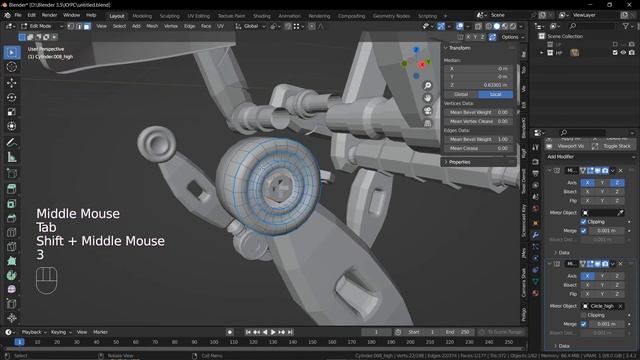Viewport: 640px width, 360px height.
Task: Toggle Merge checkbox in the second mirror modifier
Action: [x=584, y=324]
